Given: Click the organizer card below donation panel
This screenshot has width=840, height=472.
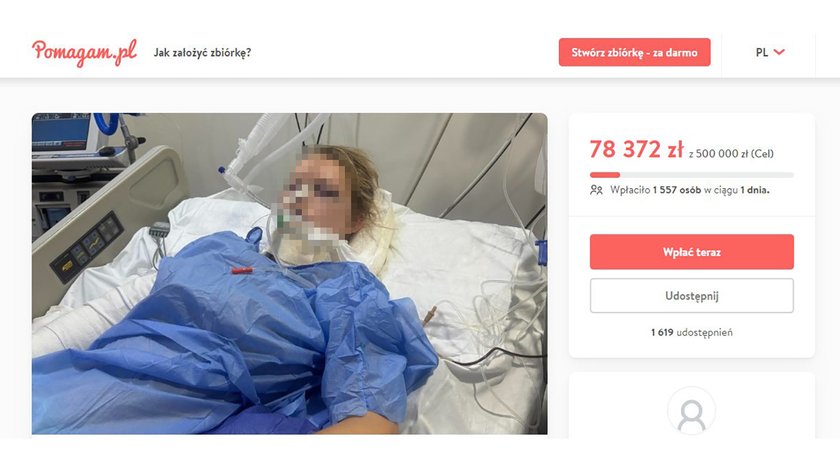Looking at the screenshot, I should click(x=692, y=406).
